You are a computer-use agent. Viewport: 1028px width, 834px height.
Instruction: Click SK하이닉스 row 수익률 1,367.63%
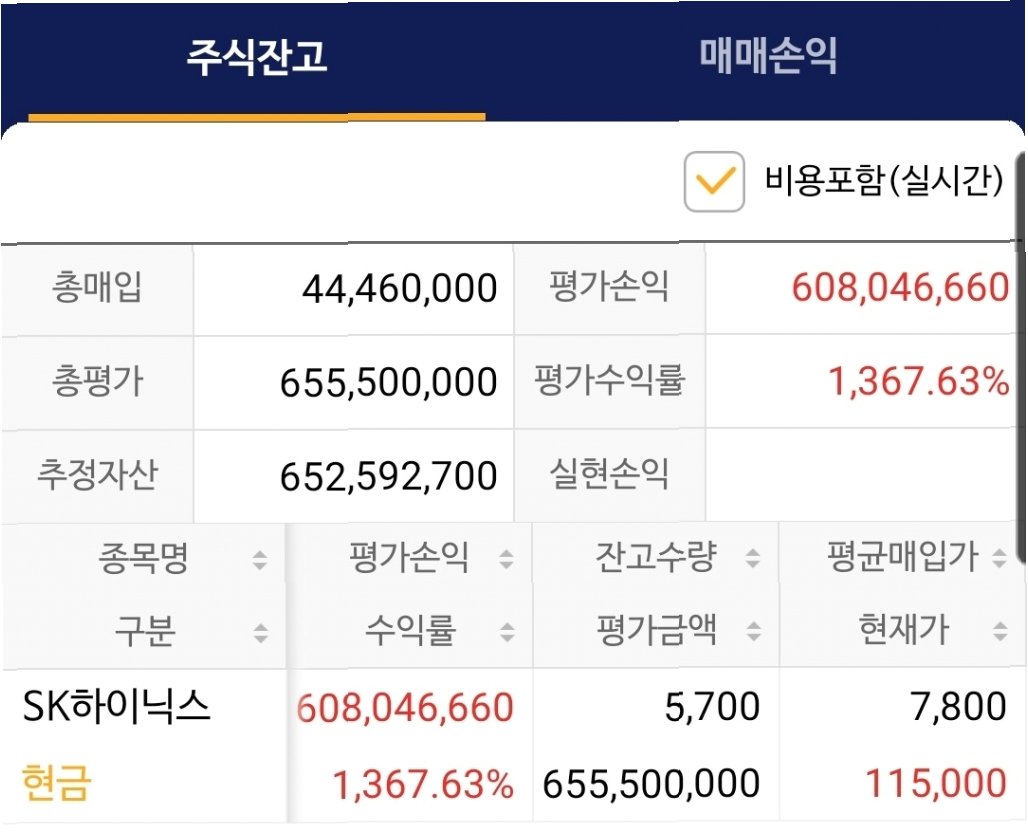point(423,784)
